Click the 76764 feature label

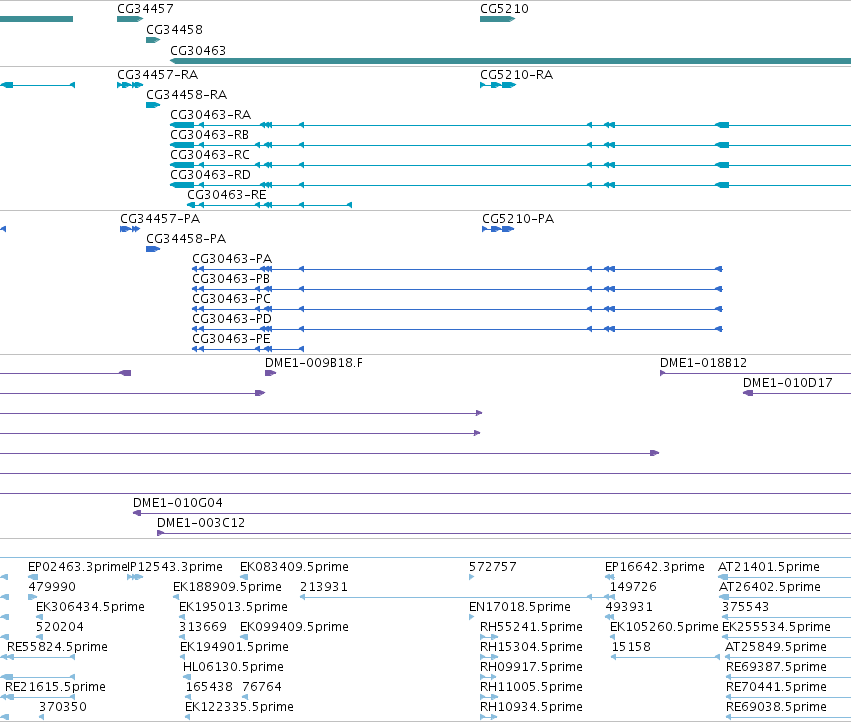coord(262,687)
